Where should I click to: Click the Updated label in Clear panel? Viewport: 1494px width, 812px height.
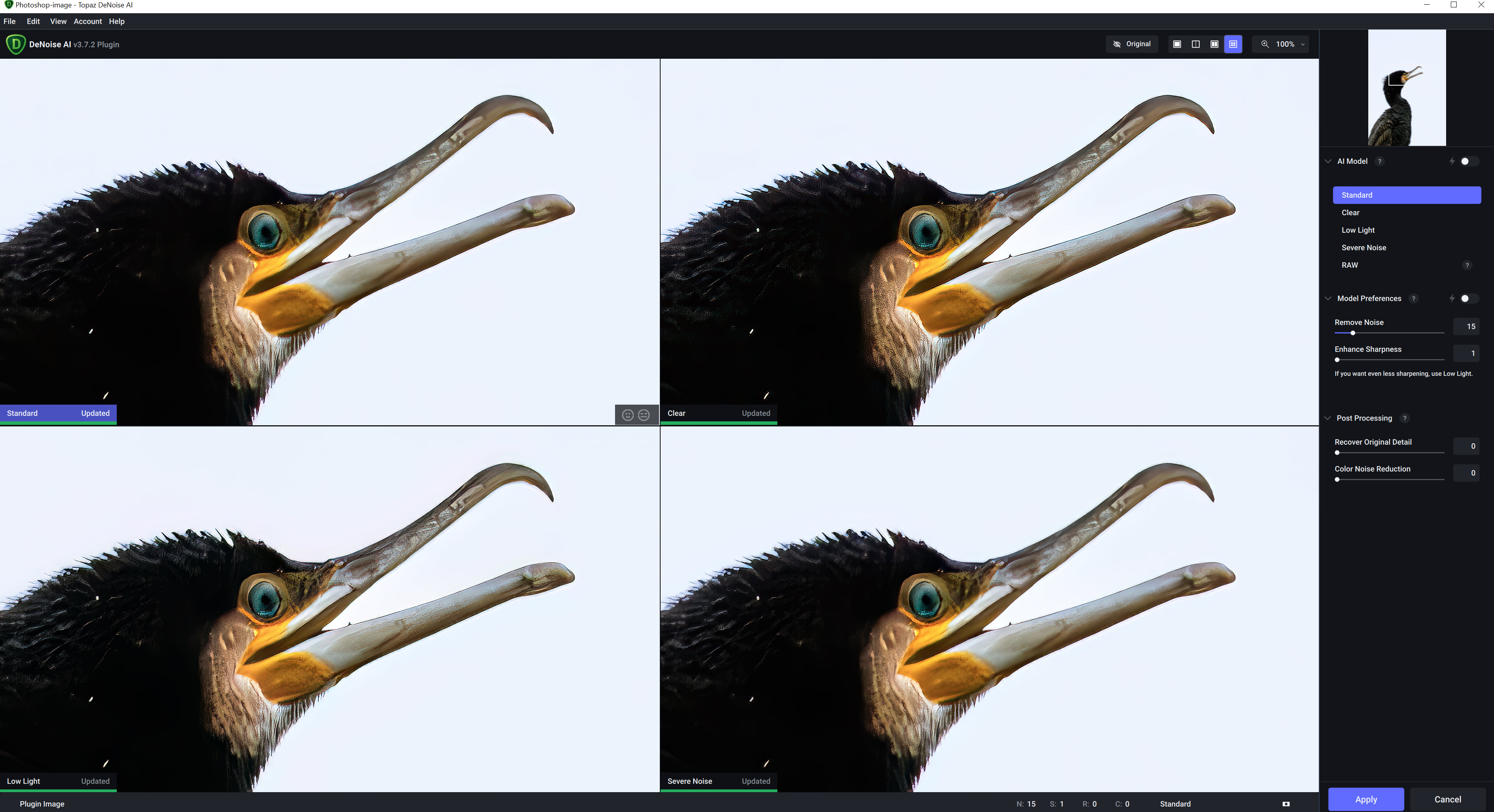coord(756,413)
